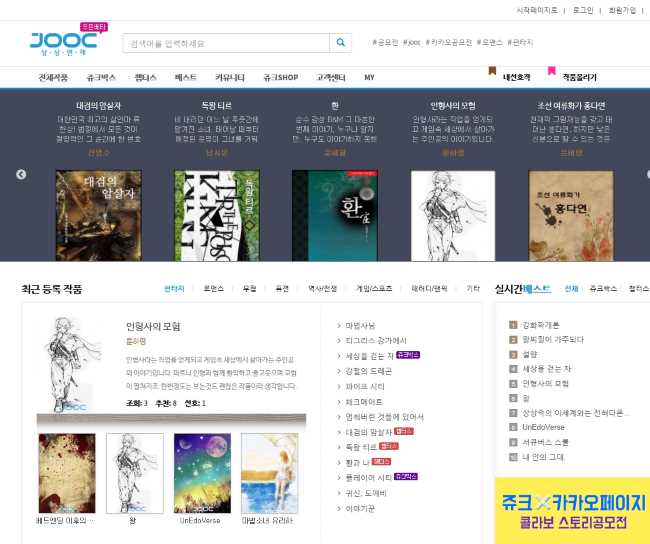Click the pink bookmark ribbon icon

click(x=551, y=70)
